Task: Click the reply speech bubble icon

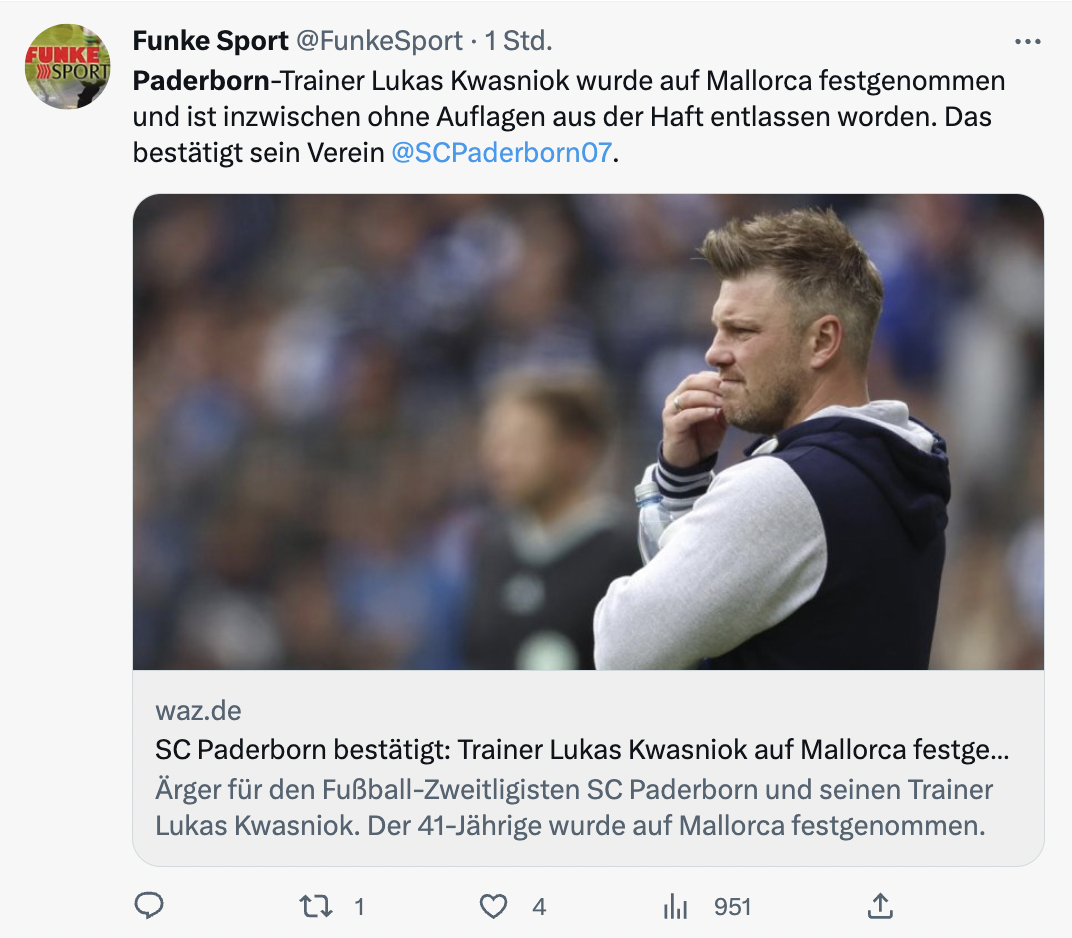Action: click(x=149, y=906)
